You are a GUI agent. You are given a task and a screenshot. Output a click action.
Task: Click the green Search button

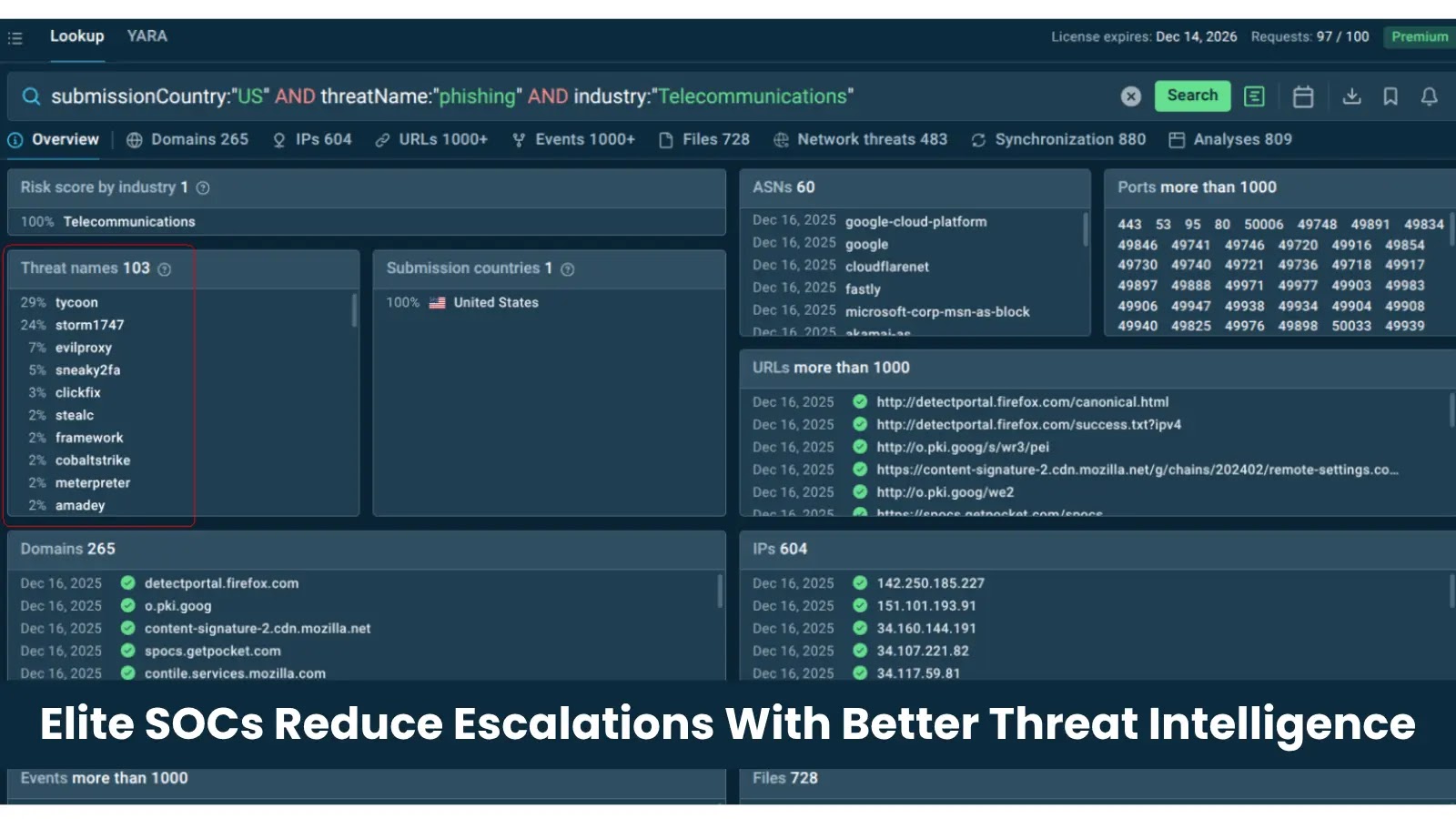(1192, 96)
